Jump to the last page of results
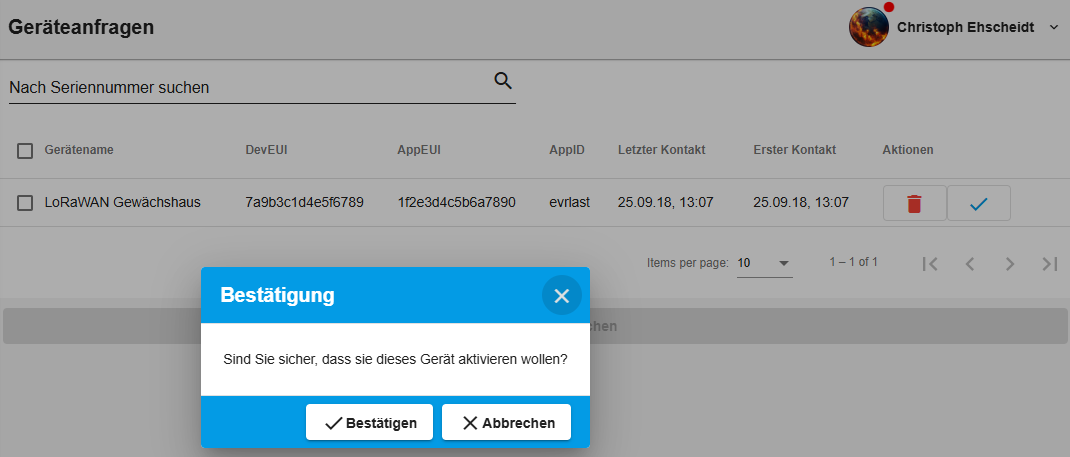This screenshot has width=1070, height=457. [x=1049, y=263]
